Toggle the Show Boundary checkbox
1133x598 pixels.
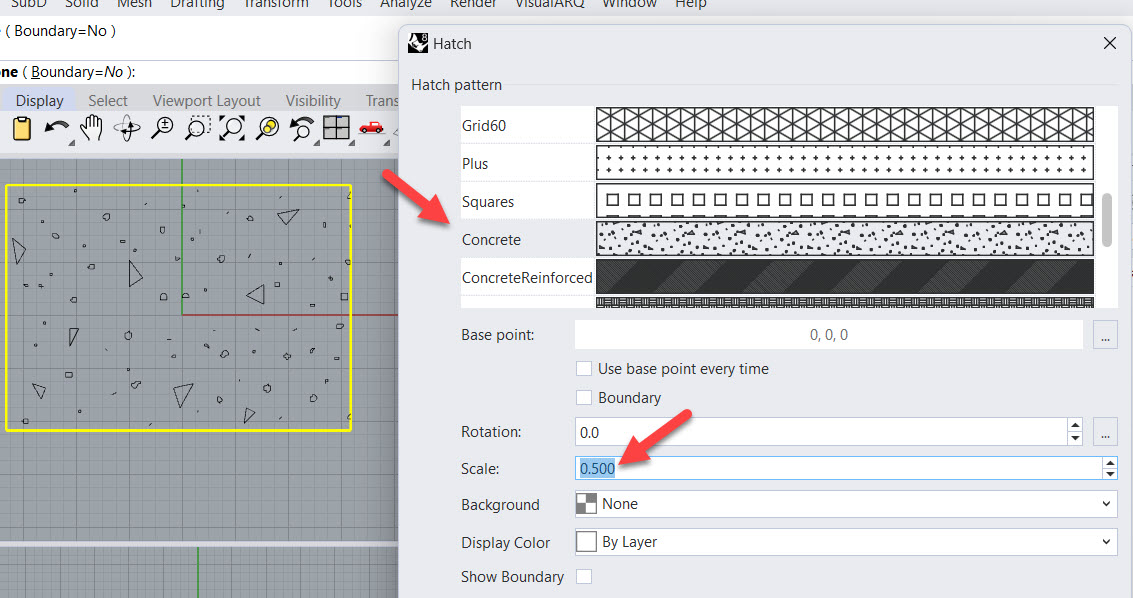click(x=584, y=576)
